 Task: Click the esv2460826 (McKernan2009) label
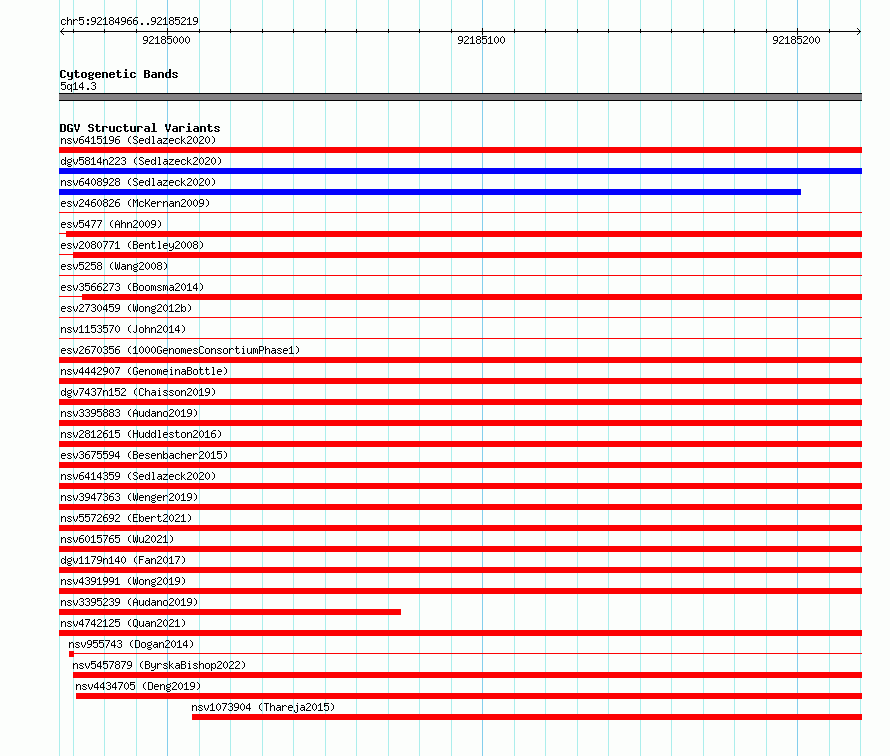(x=135, y=203)
